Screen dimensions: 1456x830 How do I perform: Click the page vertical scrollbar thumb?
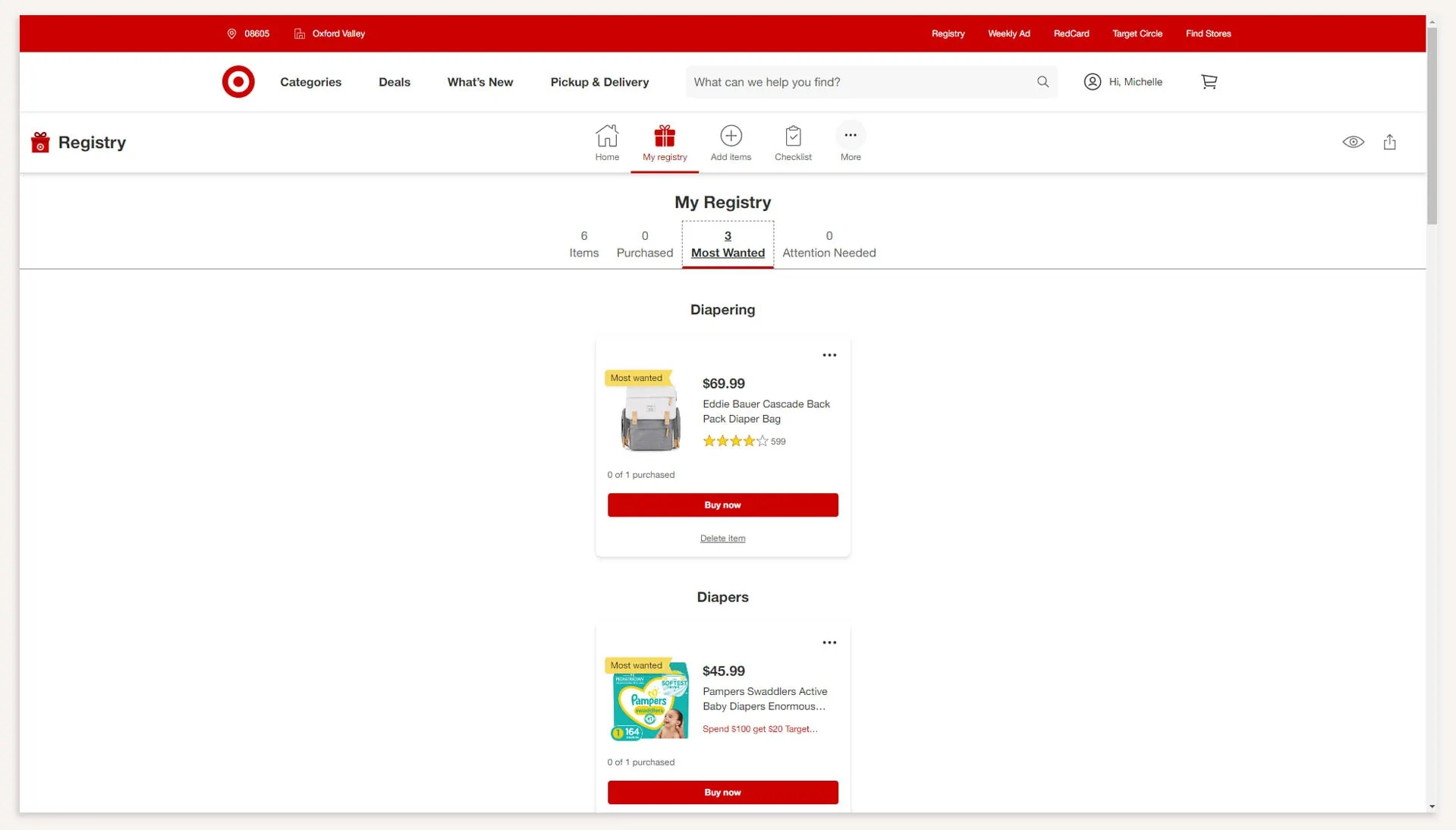pos(1432,125)
